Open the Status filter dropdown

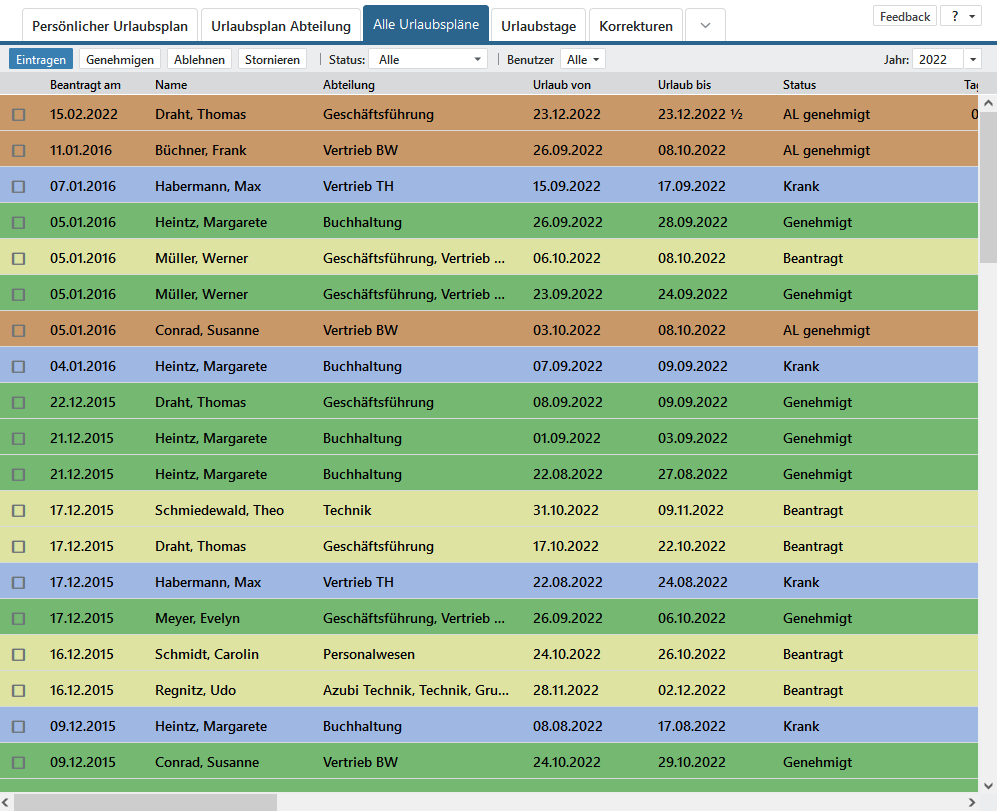click(428, 60)
